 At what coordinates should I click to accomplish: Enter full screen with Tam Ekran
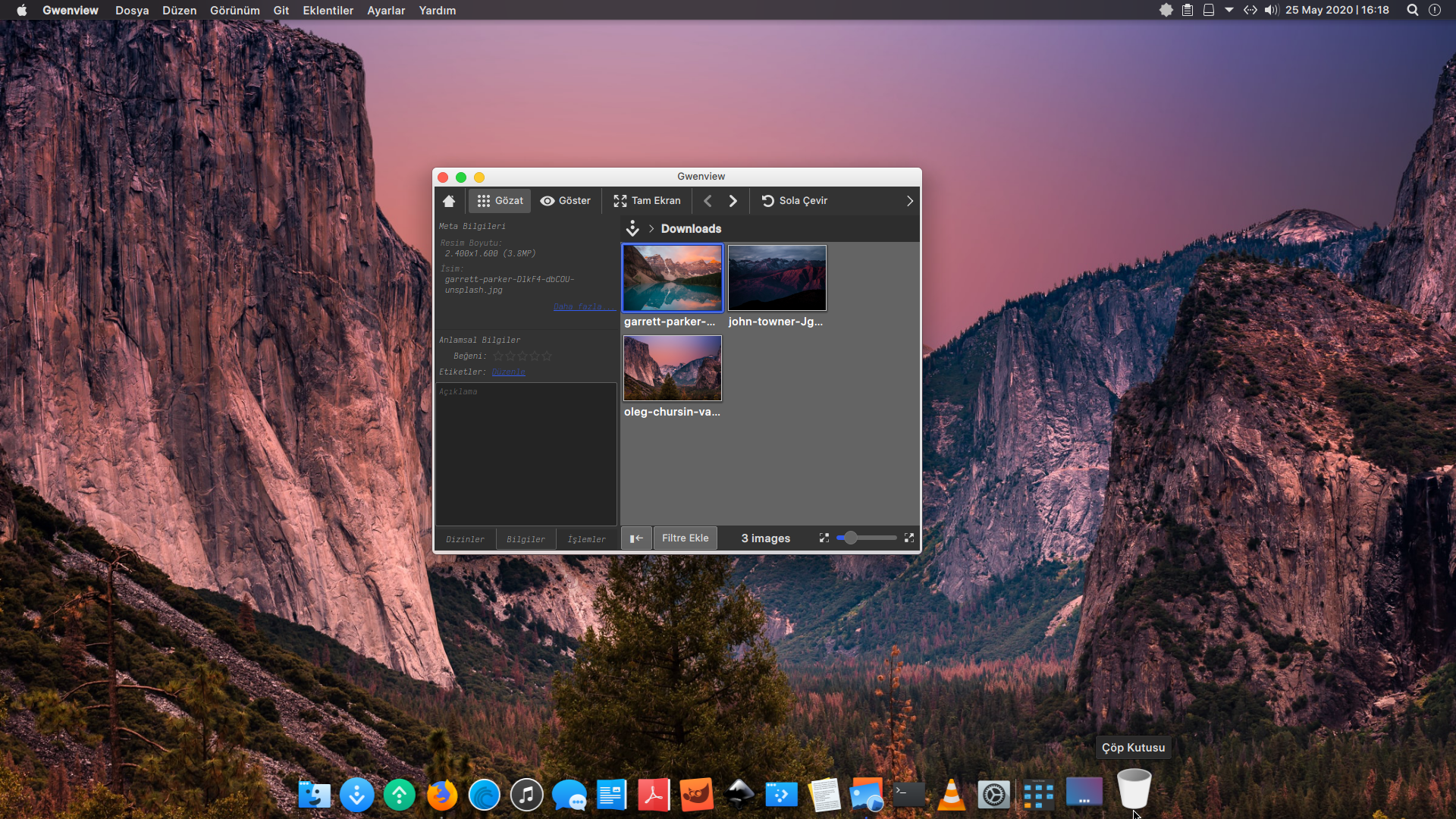pos(647,201)
